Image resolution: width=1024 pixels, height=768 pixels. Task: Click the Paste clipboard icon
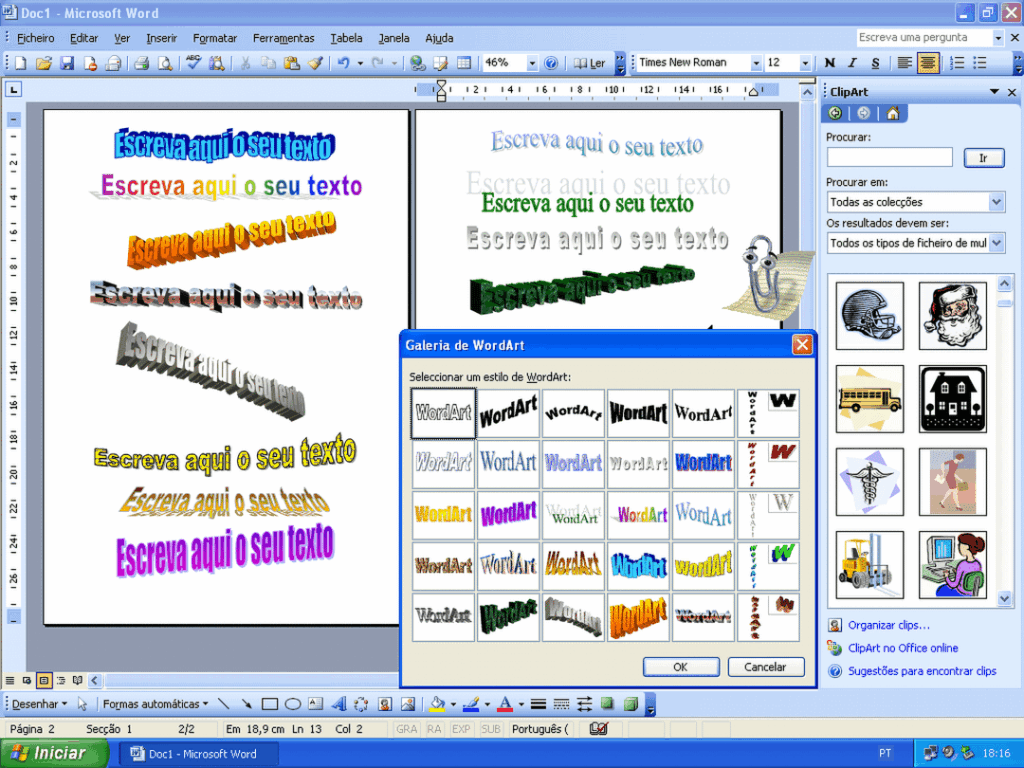[x=292, y=63]
